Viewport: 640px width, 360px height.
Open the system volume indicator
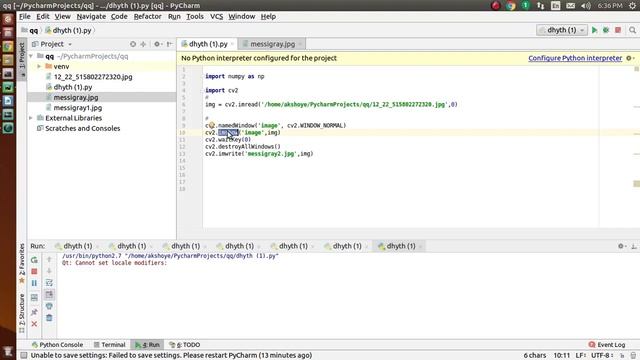tap(586, 6)
